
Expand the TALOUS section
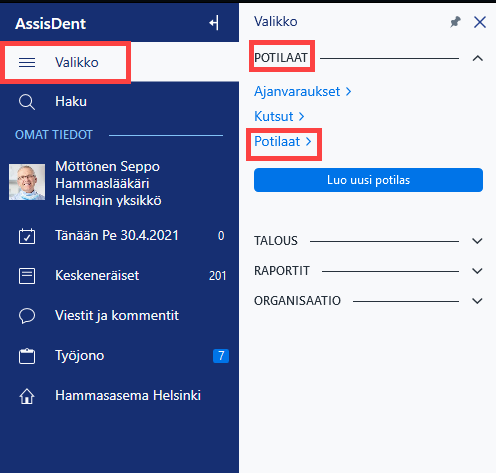[477, 241]
